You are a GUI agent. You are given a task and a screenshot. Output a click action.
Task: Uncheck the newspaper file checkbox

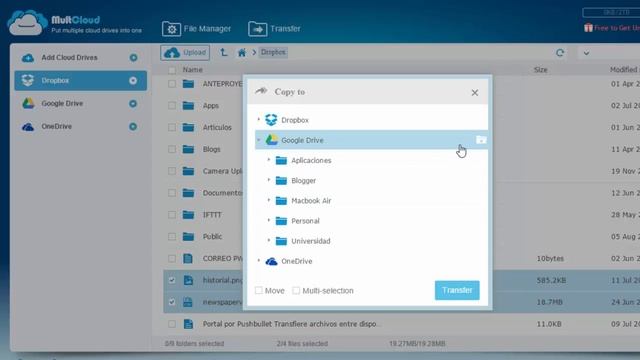coord(172,302)
